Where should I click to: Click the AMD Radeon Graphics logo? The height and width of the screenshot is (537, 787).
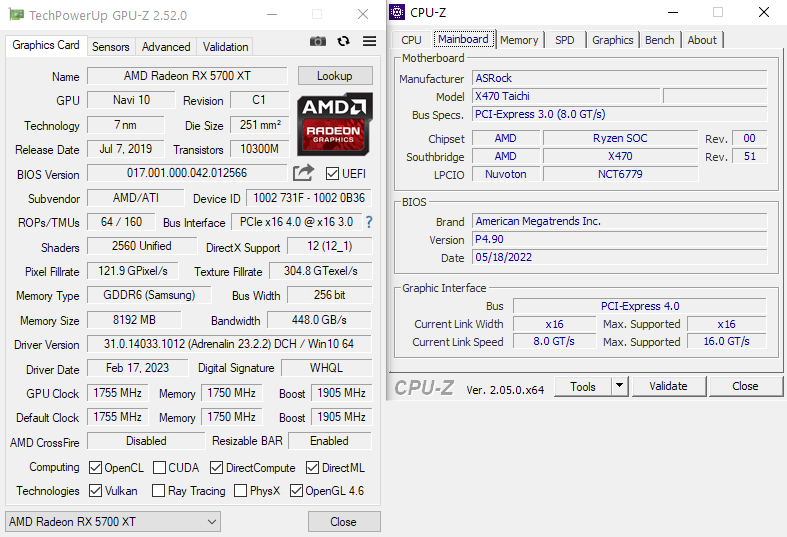[x=335, y=124]
